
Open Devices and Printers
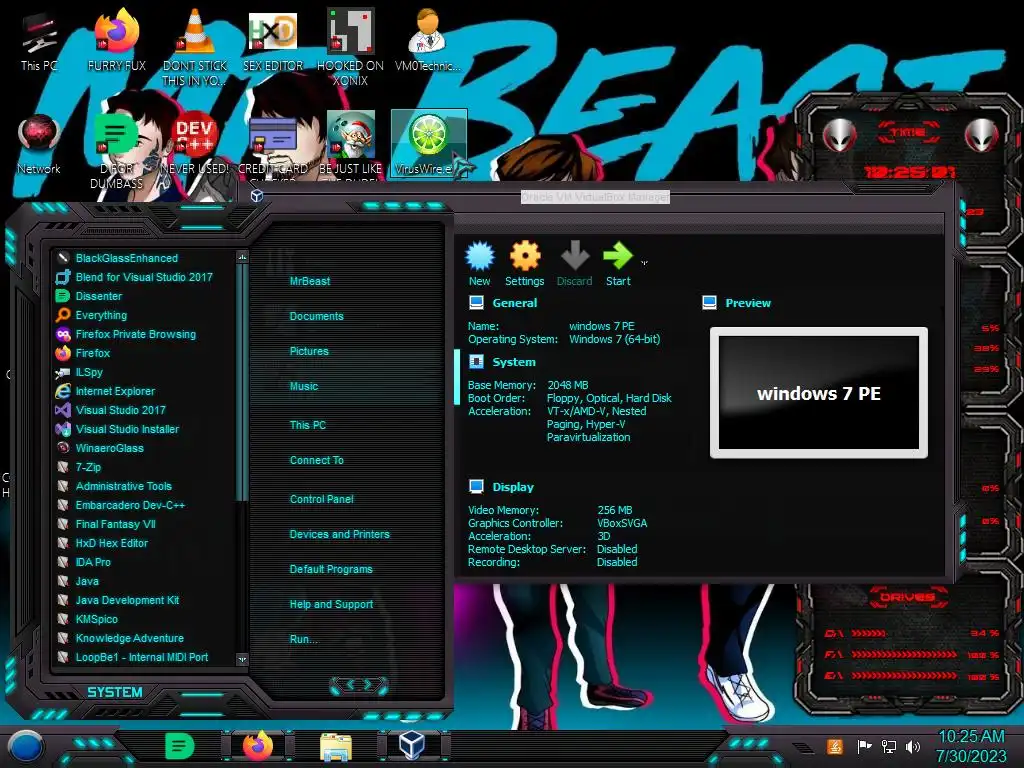pyautogui.click(x=340, y=534)
